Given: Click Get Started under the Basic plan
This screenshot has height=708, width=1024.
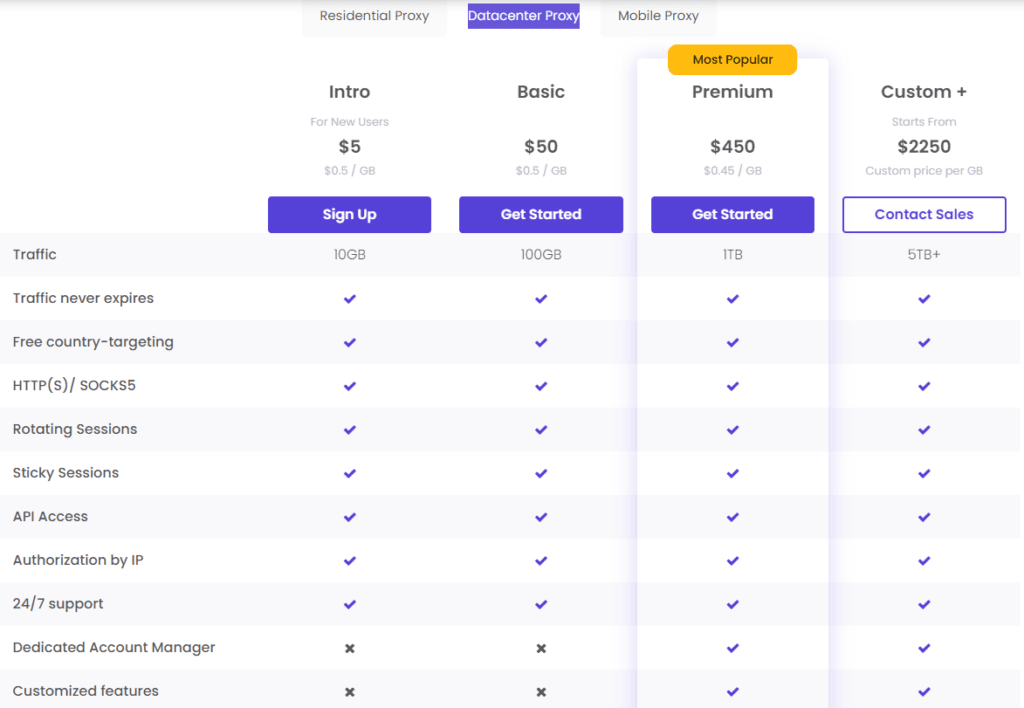Looking at the screenshot, I should point(541,214).
